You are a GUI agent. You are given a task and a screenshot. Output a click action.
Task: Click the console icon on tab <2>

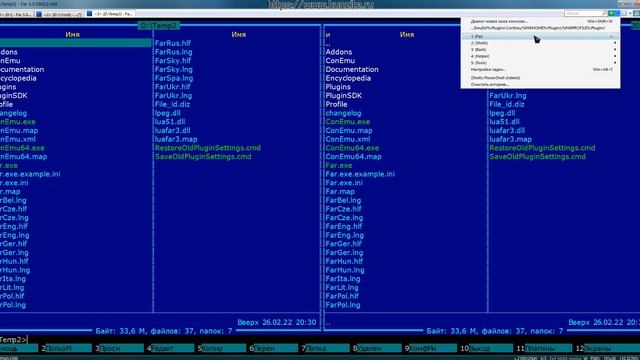[x=39, y=14]
